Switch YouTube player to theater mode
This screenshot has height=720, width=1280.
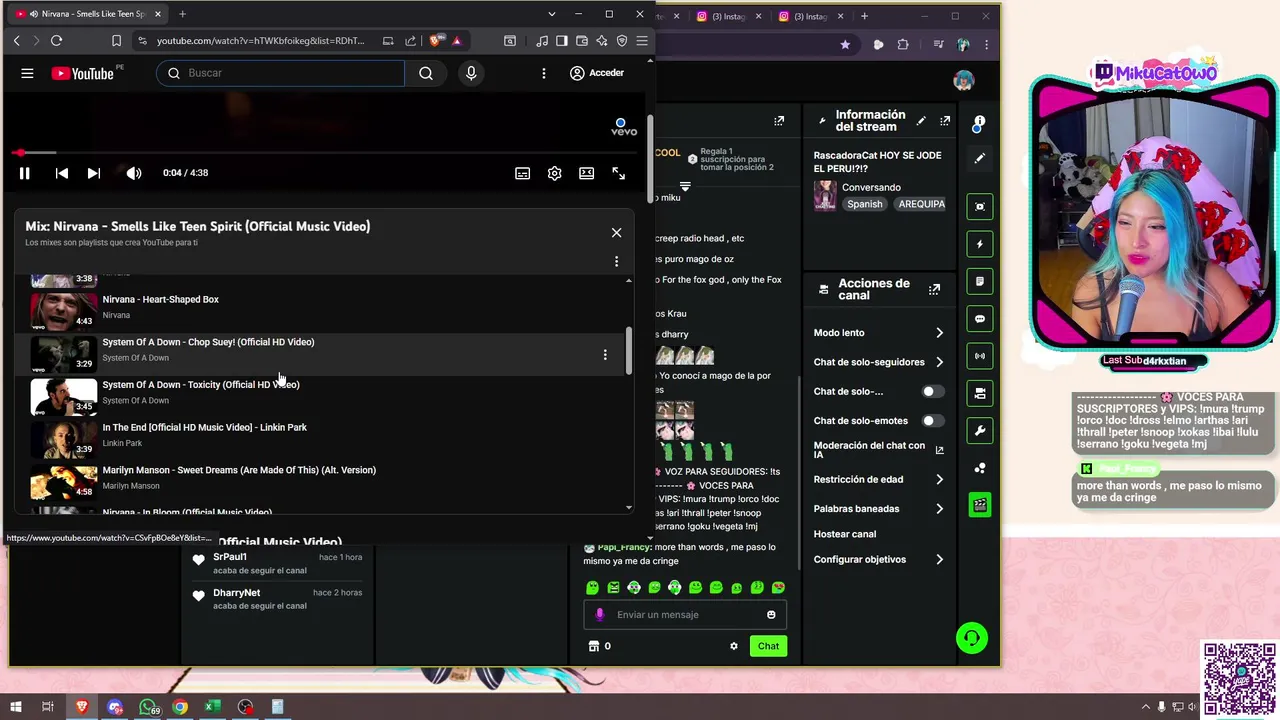tap(586, 173)
